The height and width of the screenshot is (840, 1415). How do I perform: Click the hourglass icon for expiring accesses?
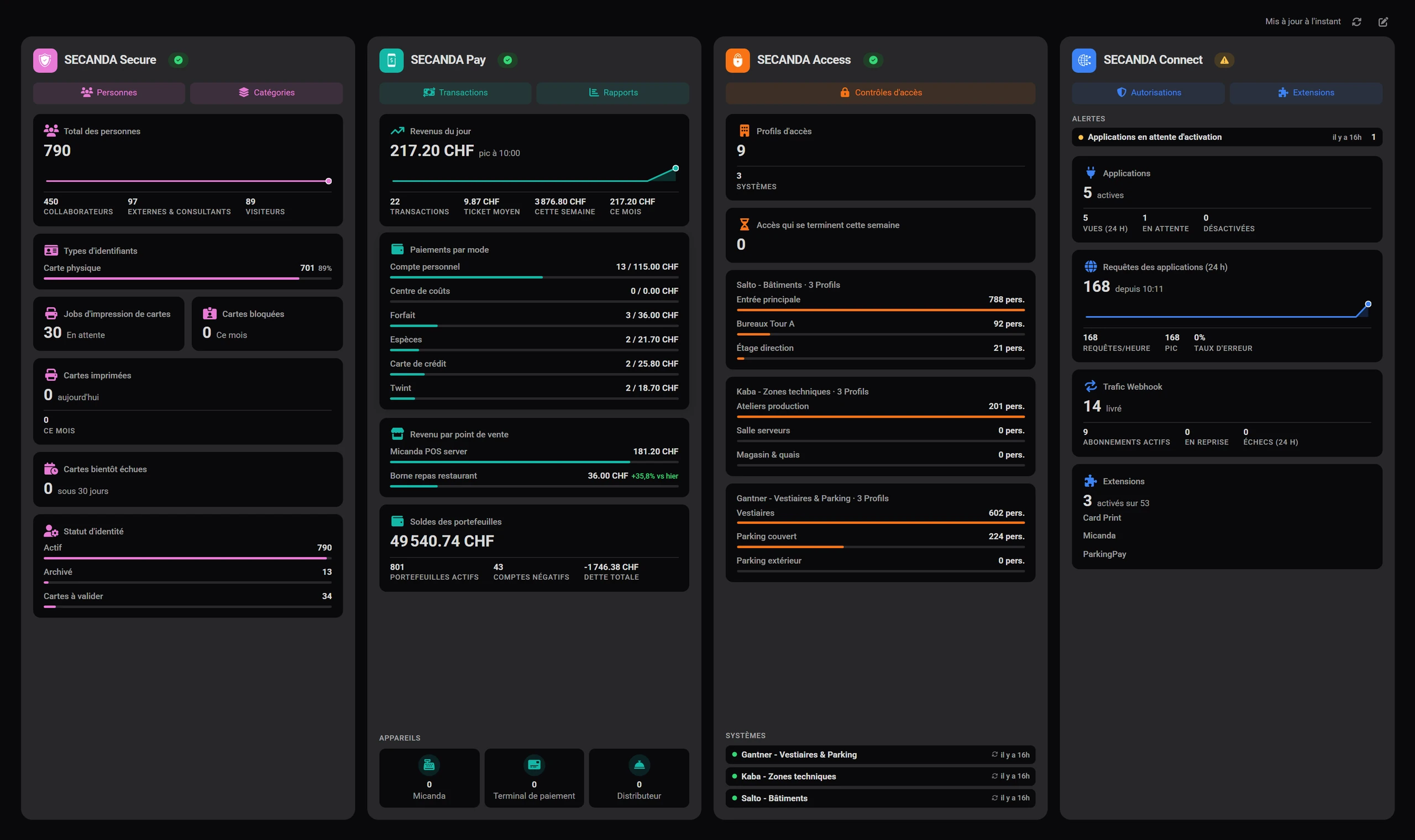click(x=745, y=225)
